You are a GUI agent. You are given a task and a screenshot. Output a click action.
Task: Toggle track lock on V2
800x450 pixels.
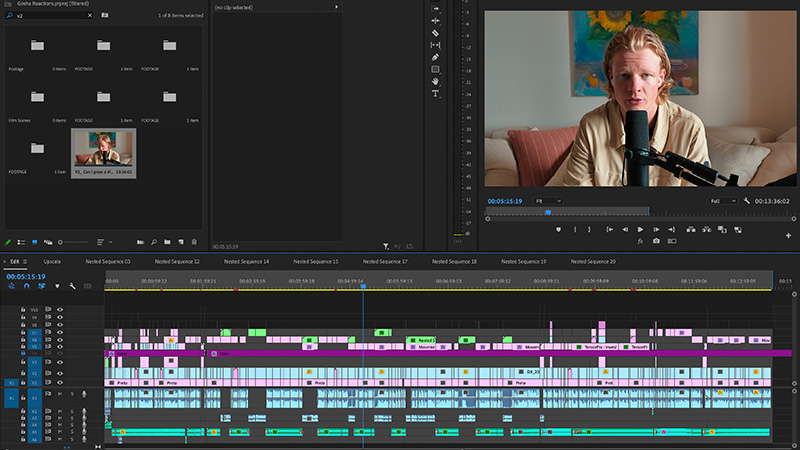click(x=23, y=373)
